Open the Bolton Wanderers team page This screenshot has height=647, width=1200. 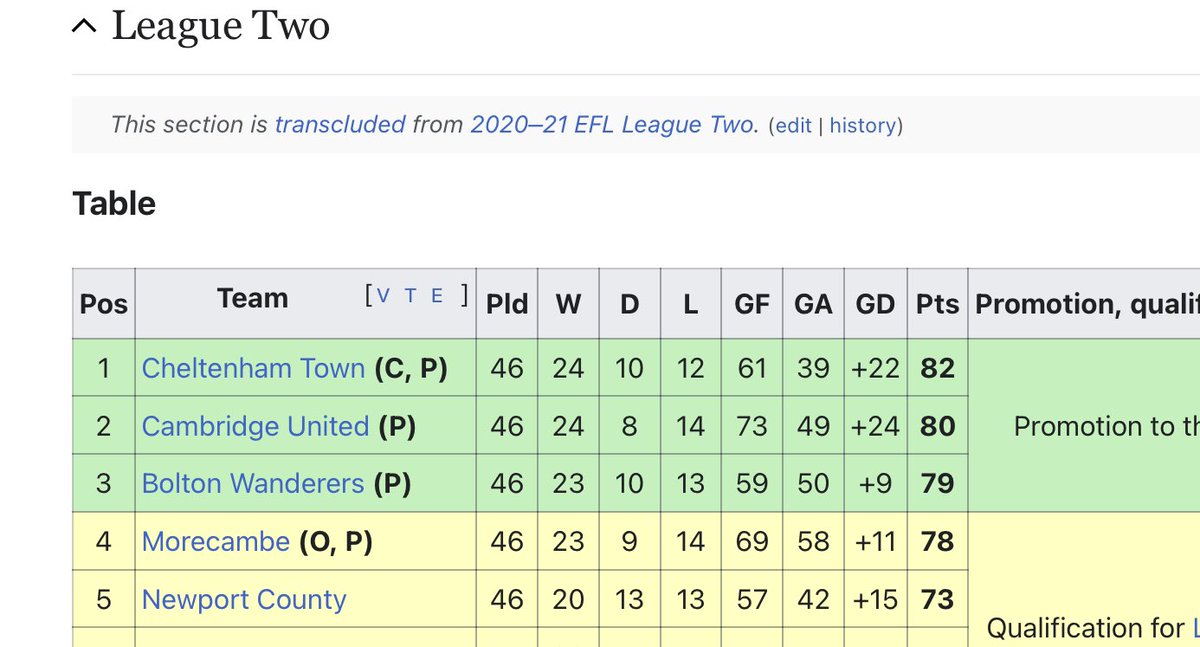(253, 484)
